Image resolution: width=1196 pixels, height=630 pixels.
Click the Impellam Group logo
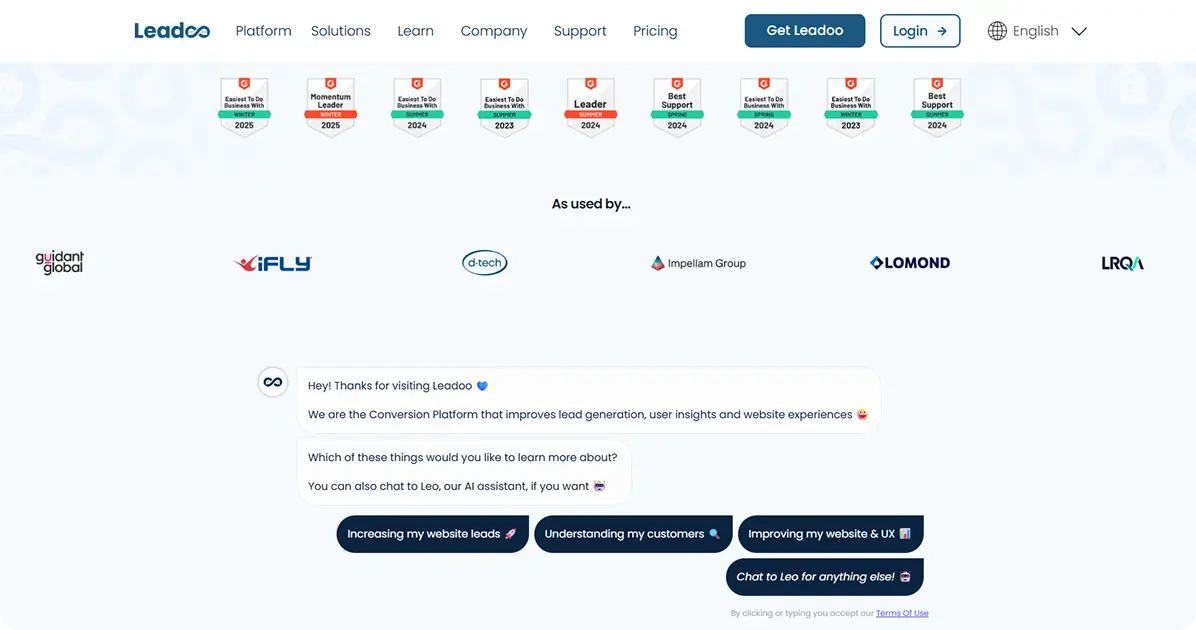tap(698, 263)
